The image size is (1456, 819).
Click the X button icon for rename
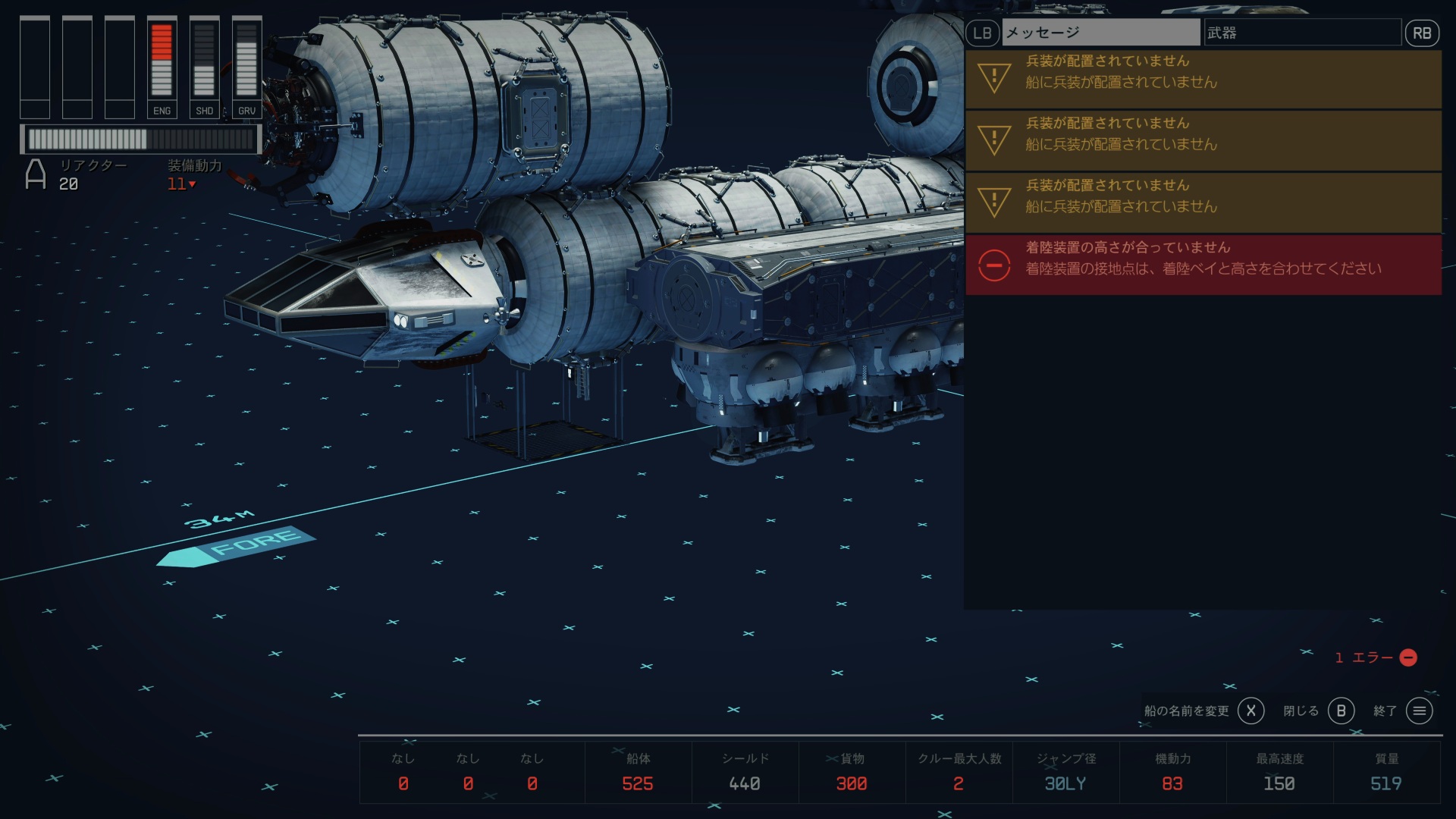click(1250, 711)
